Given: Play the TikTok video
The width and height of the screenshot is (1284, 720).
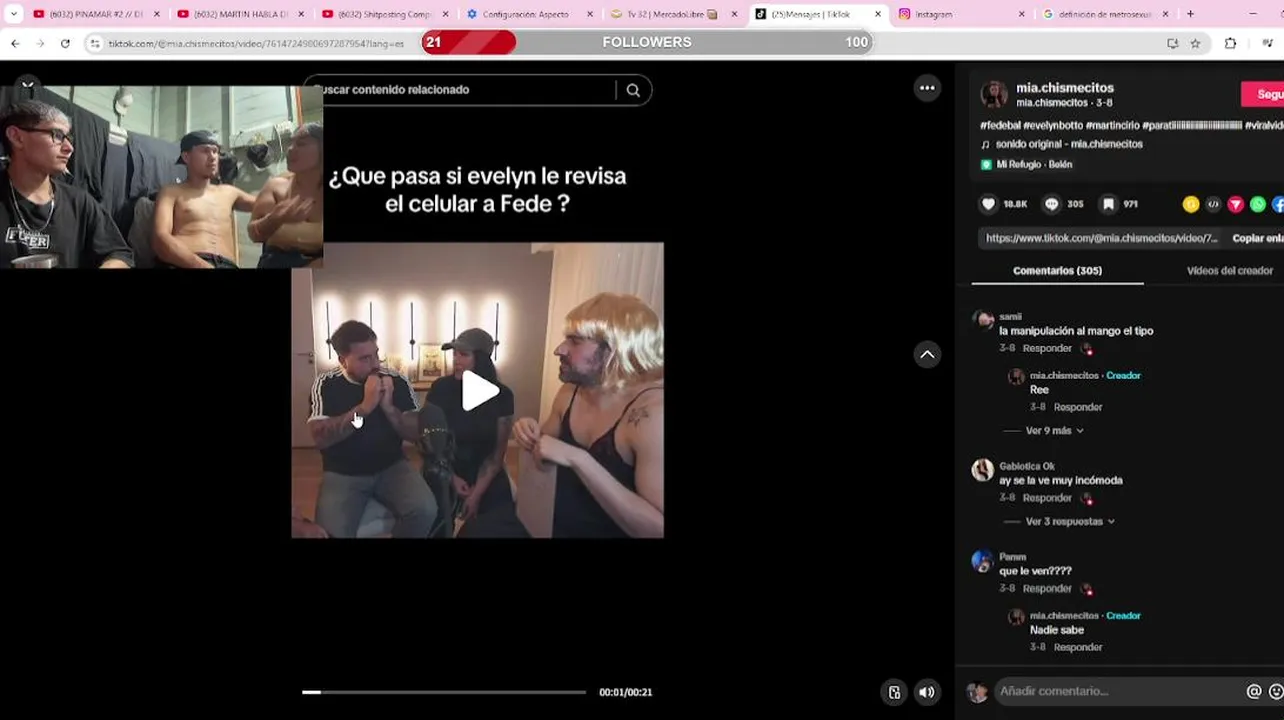Looking at the screenshot, I should tap(479, 392).
